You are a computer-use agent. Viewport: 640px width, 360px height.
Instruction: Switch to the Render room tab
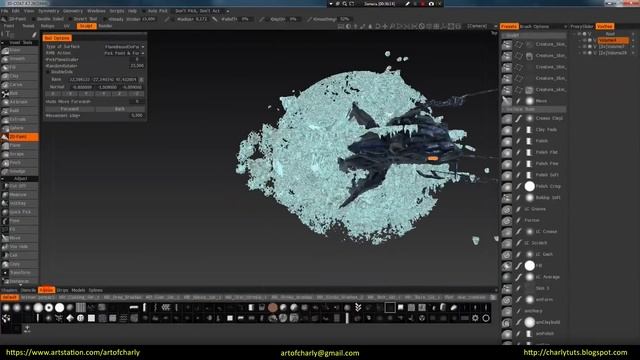(105, 26)
